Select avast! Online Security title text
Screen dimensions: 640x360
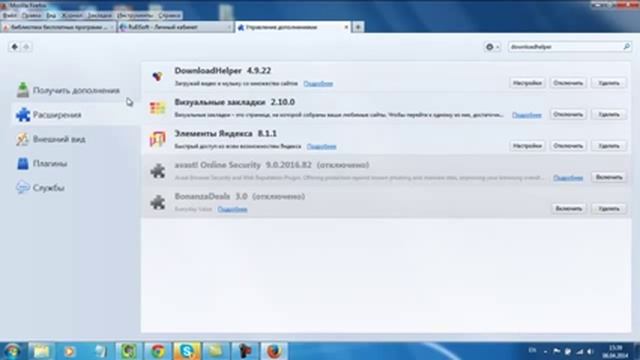click(218, 165)
